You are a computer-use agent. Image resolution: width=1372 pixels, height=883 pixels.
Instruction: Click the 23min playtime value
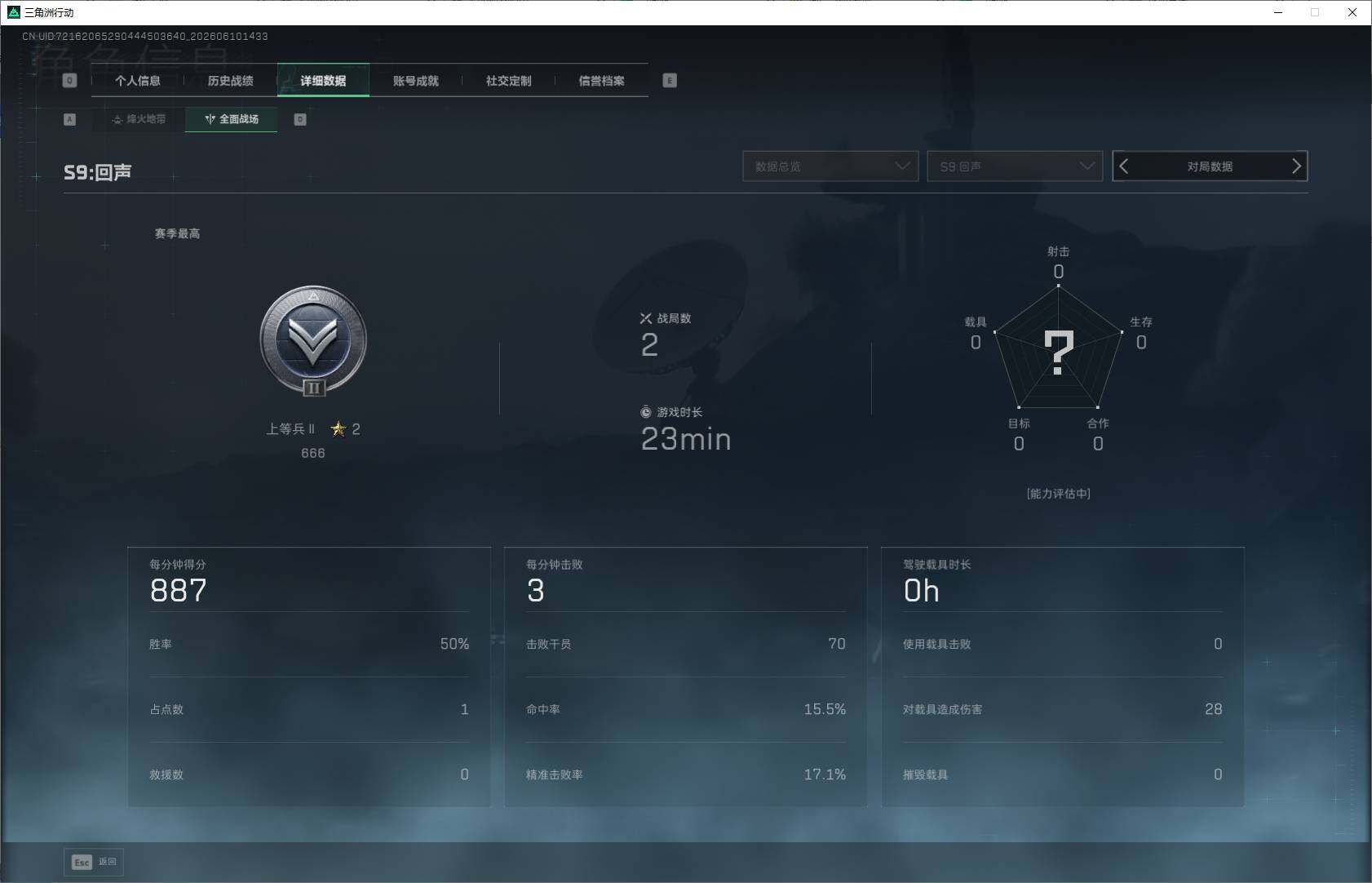pos(686,439)
